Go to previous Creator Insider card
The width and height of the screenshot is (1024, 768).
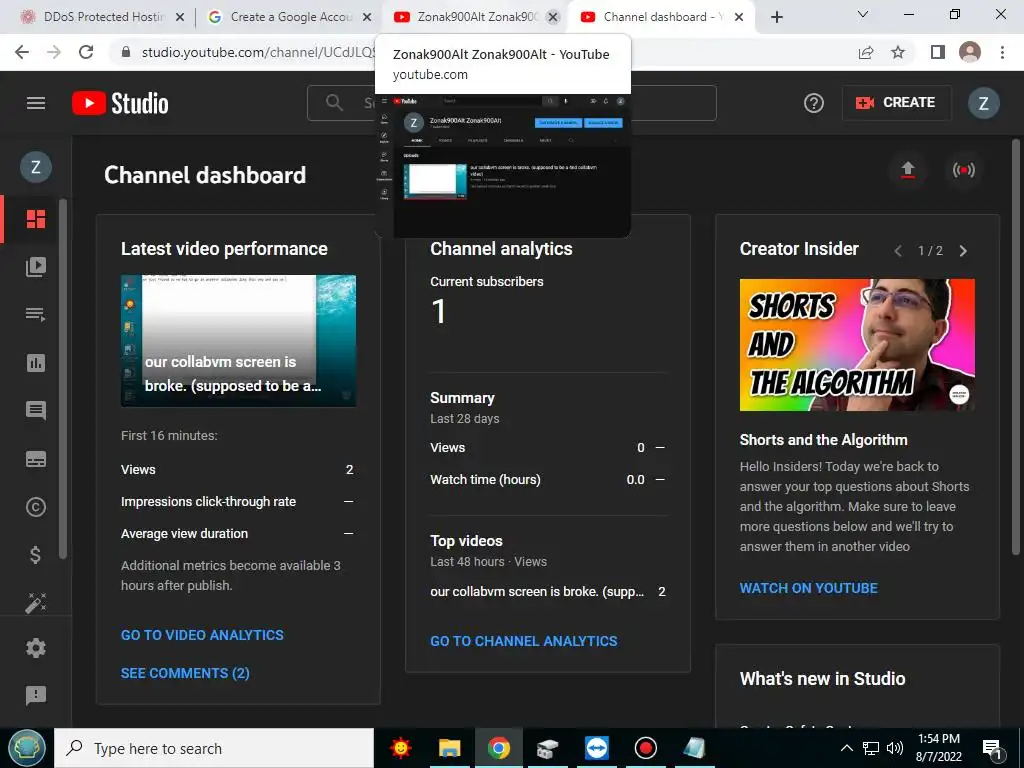898,251
